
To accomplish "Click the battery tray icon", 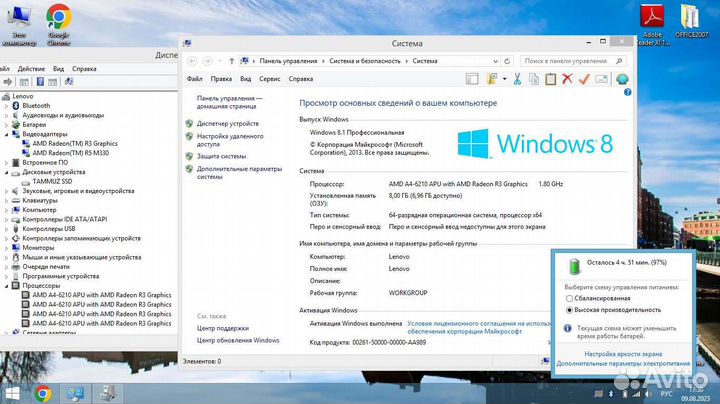I will (x=624, y=394).
